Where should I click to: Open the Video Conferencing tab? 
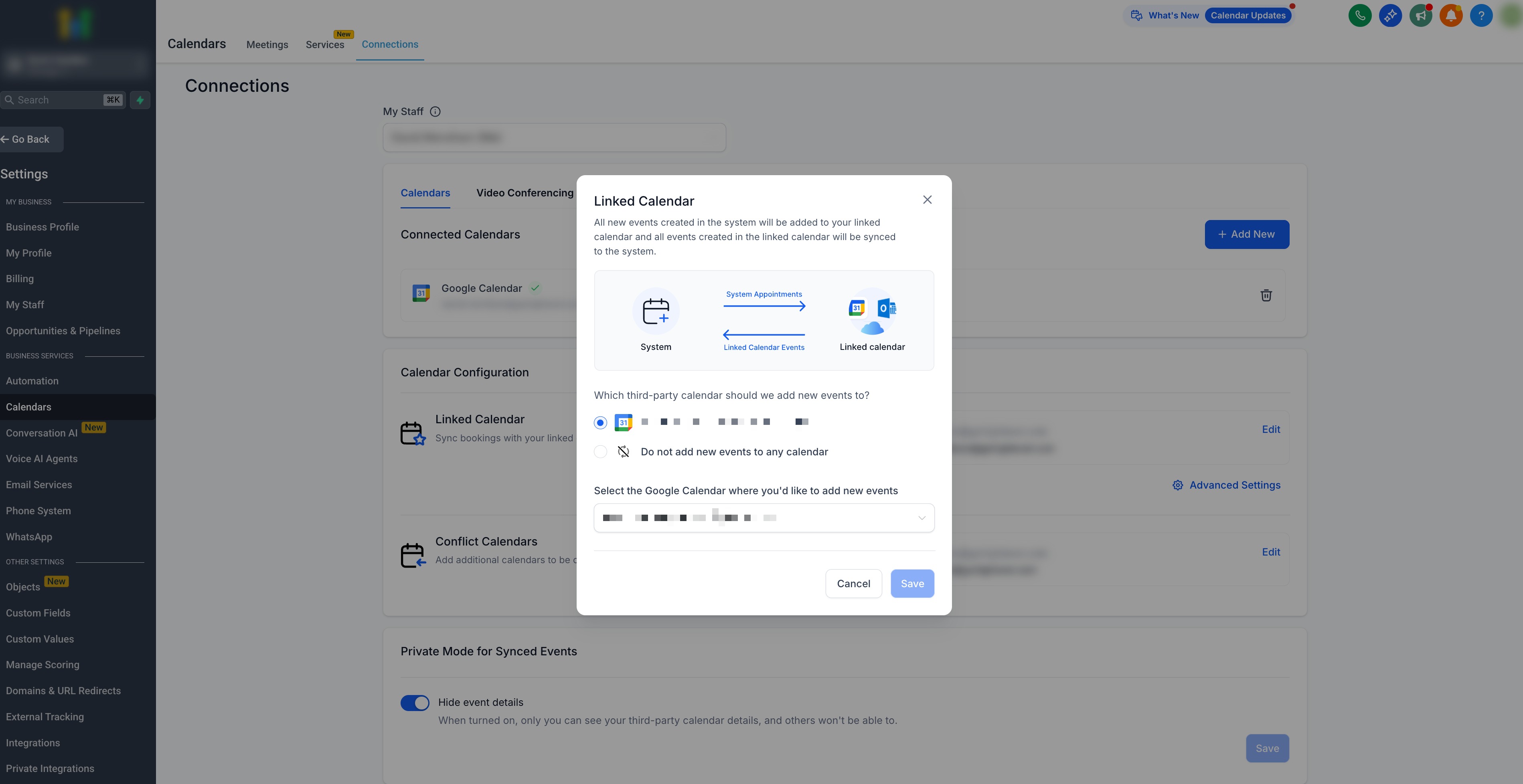525,193
